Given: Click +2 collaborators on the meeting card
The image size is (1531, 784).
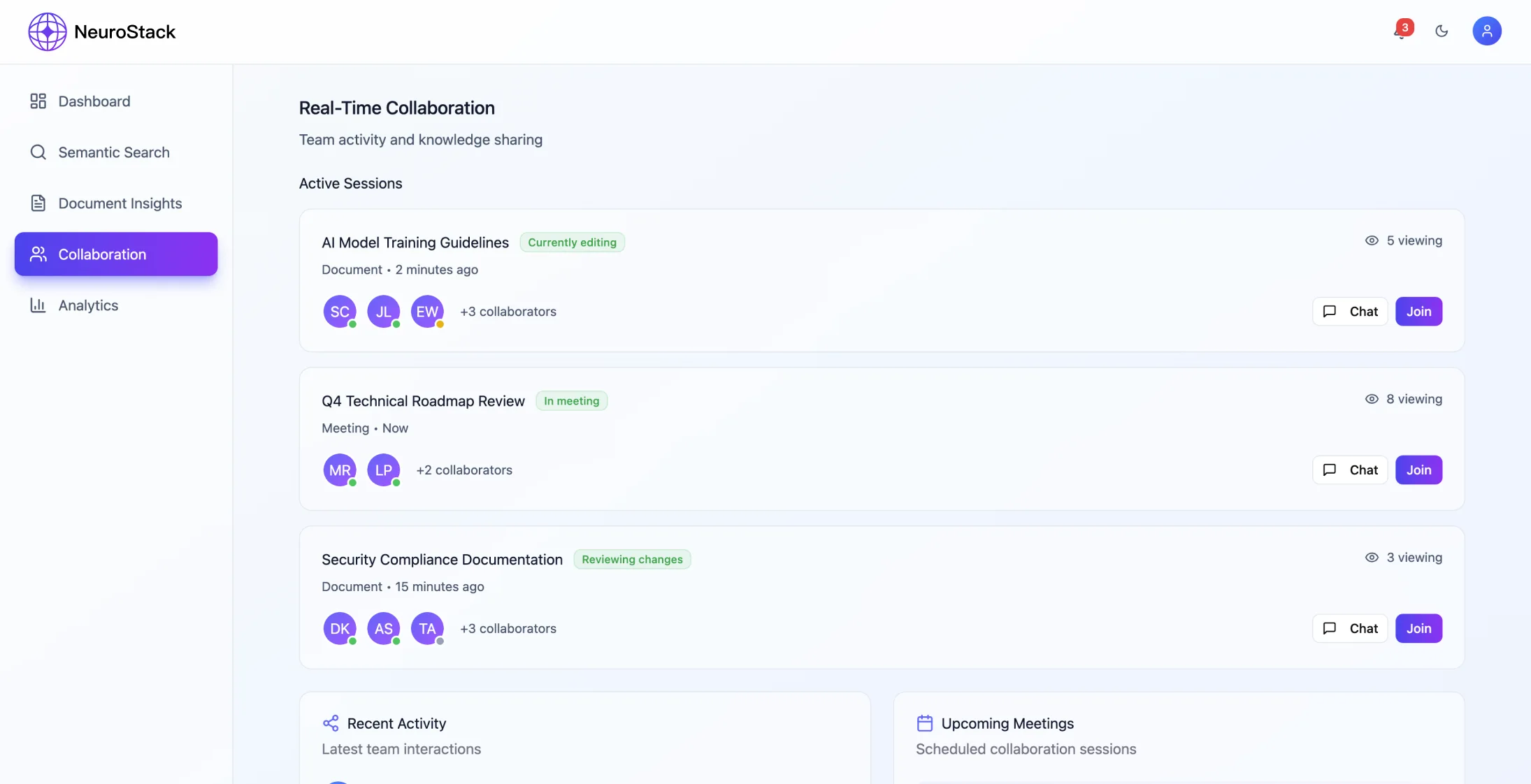Looking at the screenshot, I should (x=463, y=470).
